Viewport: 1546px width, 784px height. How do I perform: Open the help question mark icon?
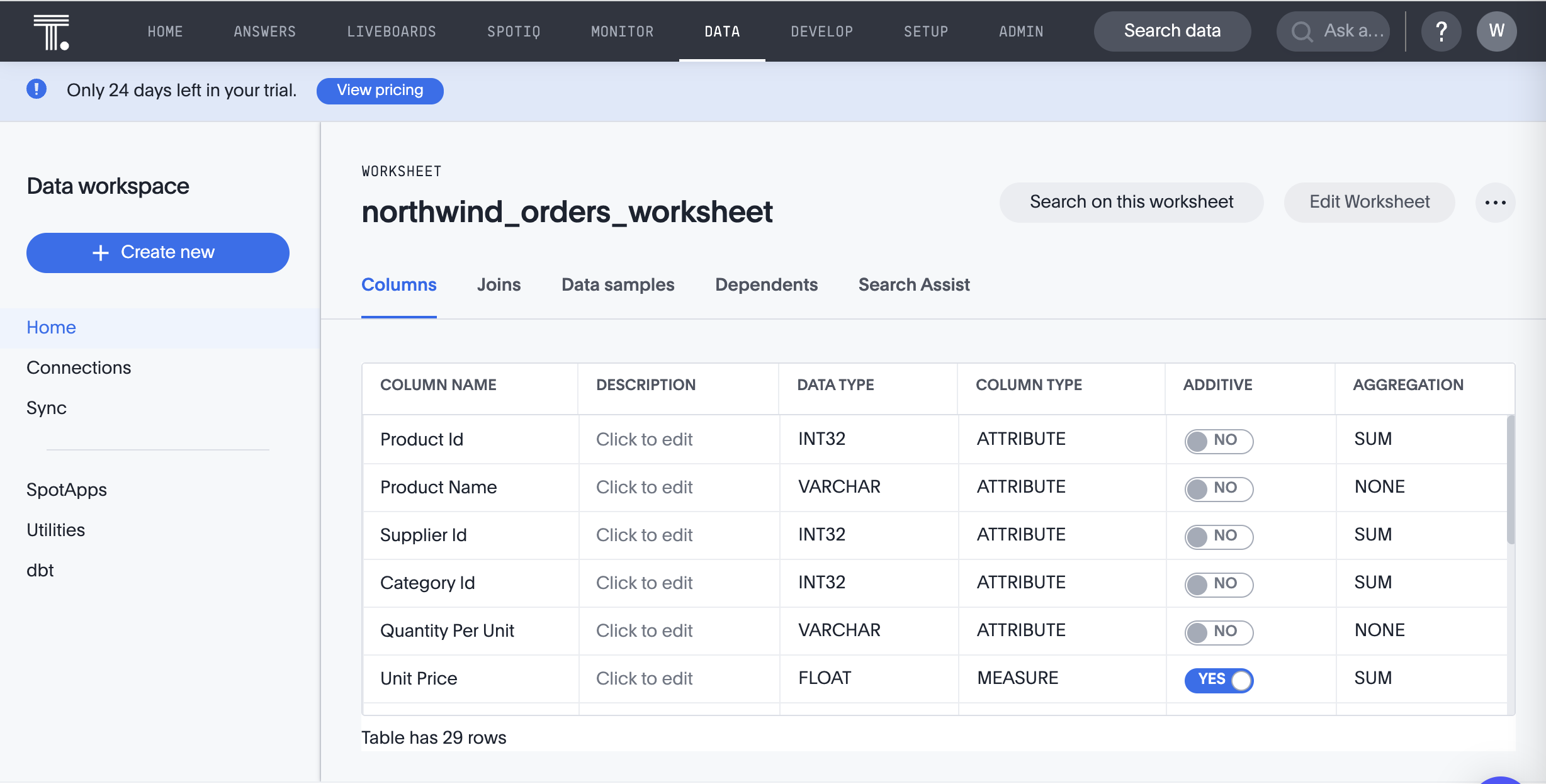(1442, 31)
